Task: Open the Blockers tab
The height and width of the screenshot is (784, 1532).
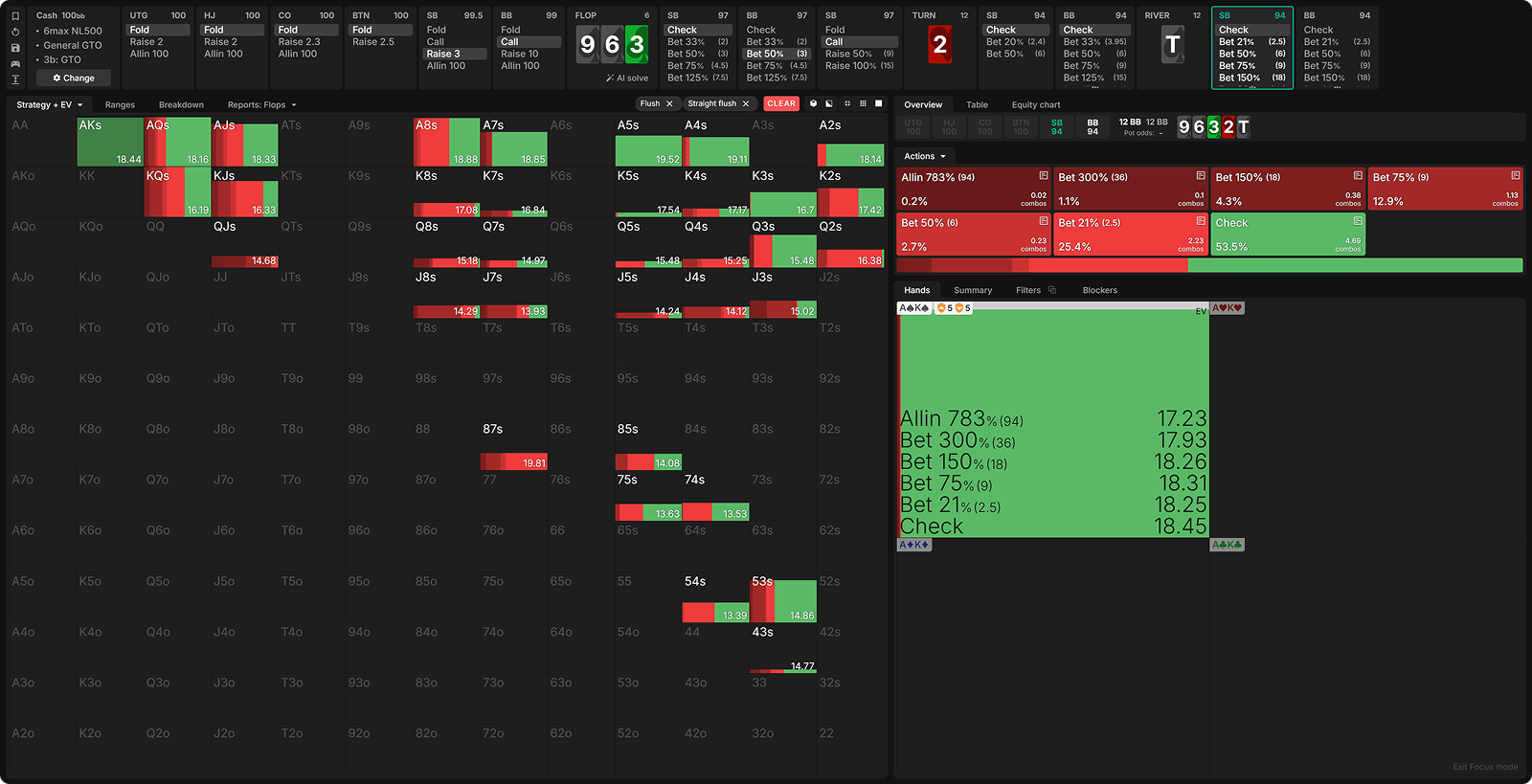Action: 1099,290
